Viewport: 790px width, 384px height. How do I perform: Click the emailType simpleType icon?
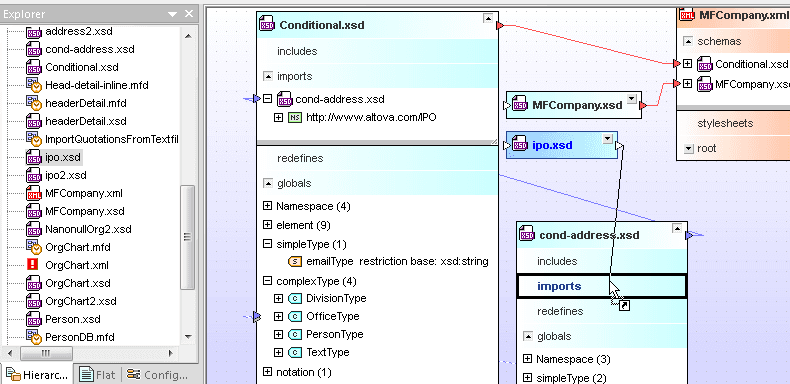coord(295,262)
